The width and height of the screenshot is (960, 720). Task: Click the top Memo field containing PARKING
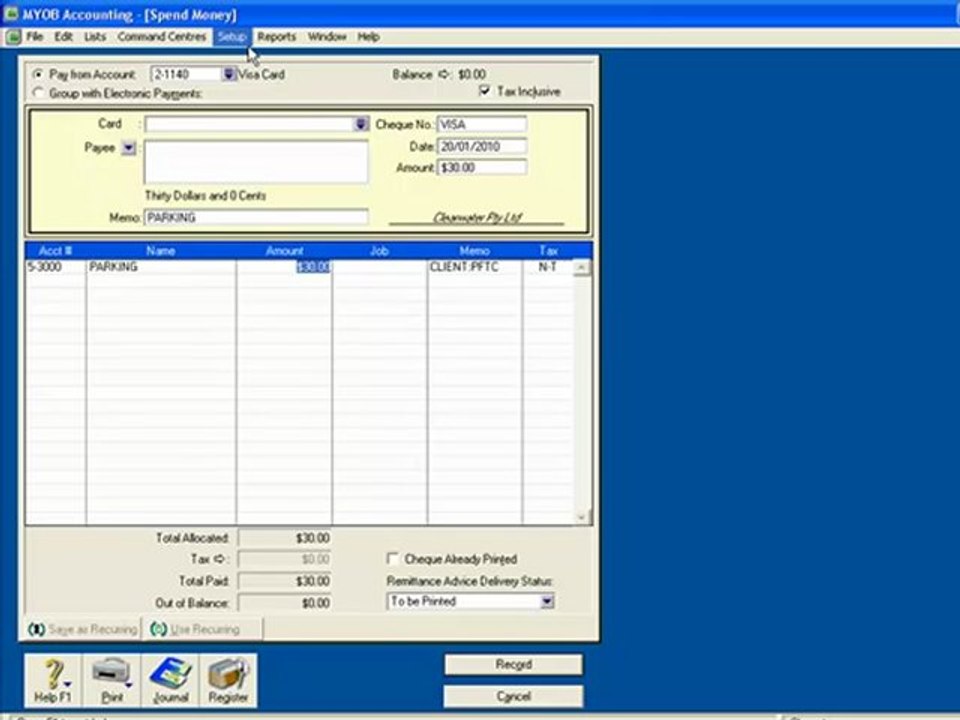point(256,217)
